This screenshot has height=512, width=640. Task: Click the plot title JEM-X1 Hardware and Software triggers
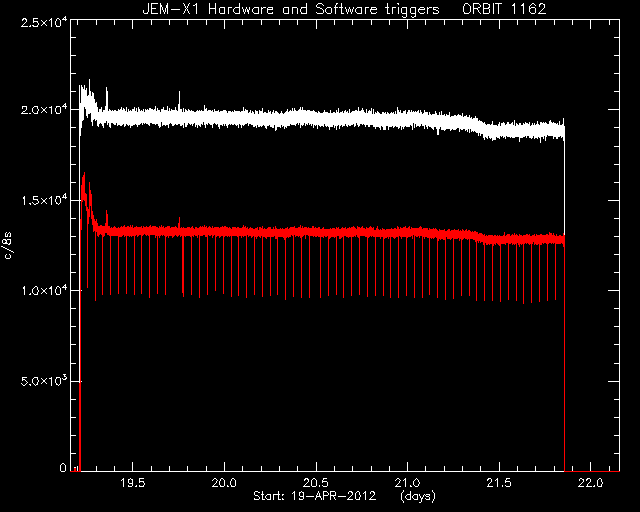291,9
